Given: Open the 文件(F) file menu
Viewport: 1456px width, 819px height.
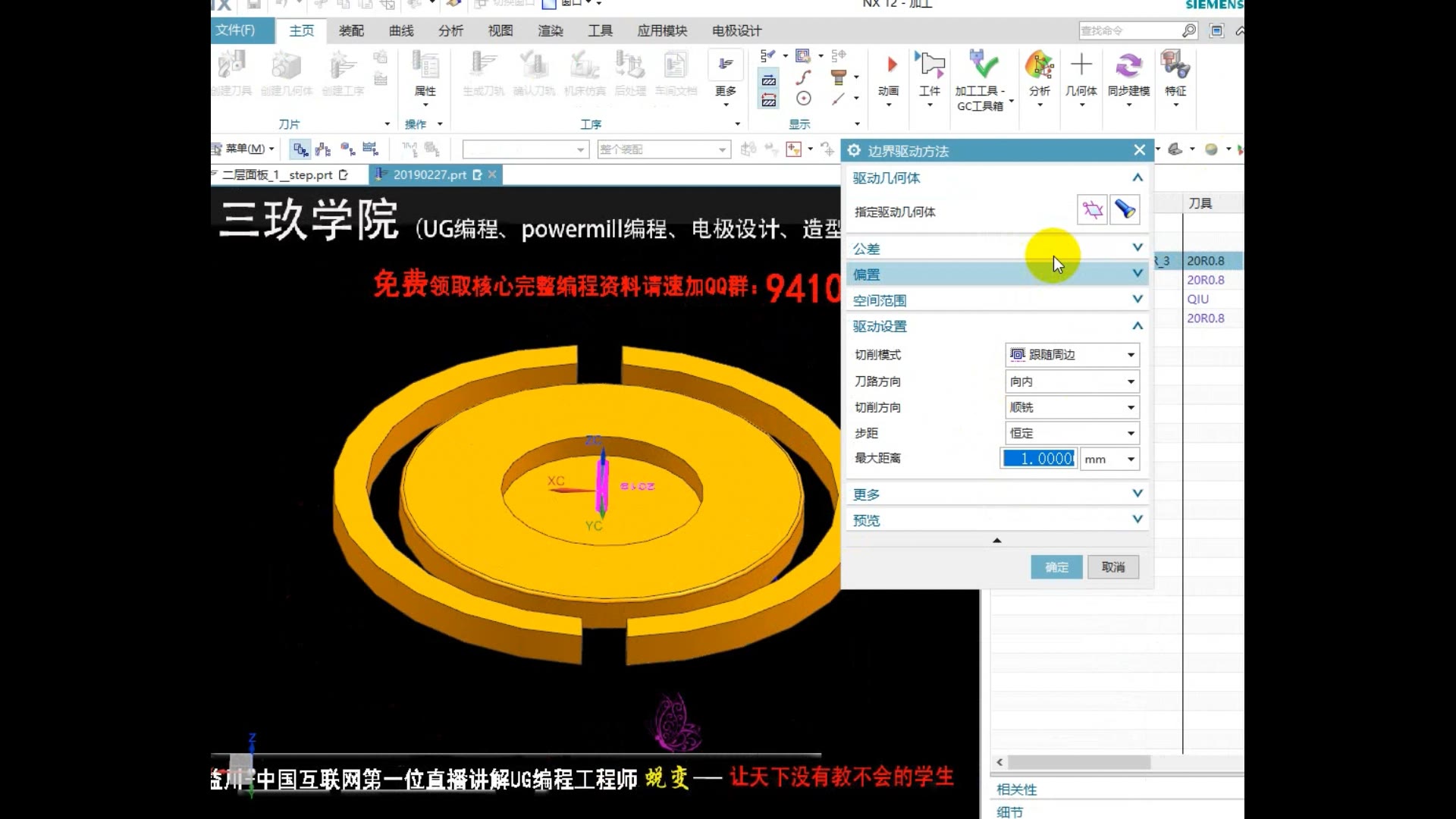Looking at the screenshot, I should 236,30.
